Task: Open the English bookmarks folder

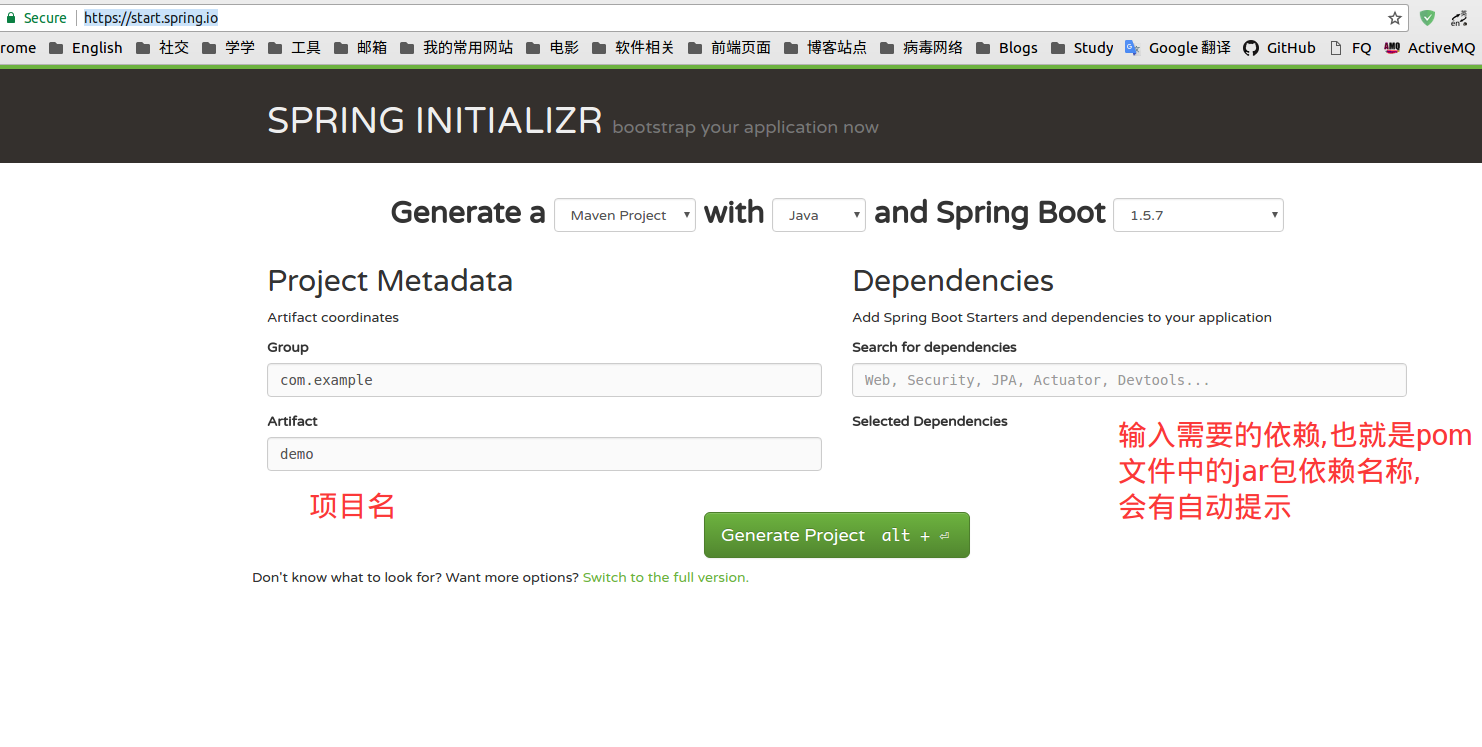Action: point(85,48)
